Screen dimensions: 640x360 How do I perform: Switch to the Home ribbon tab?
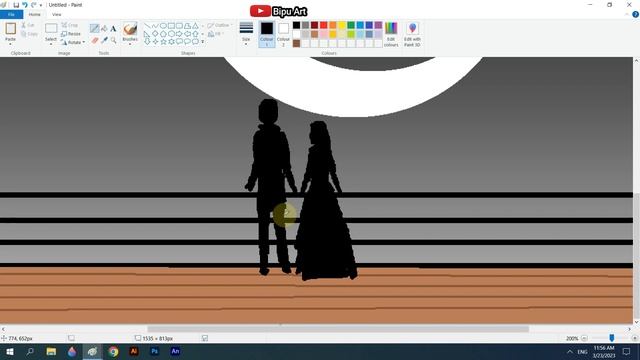[35, 14]
